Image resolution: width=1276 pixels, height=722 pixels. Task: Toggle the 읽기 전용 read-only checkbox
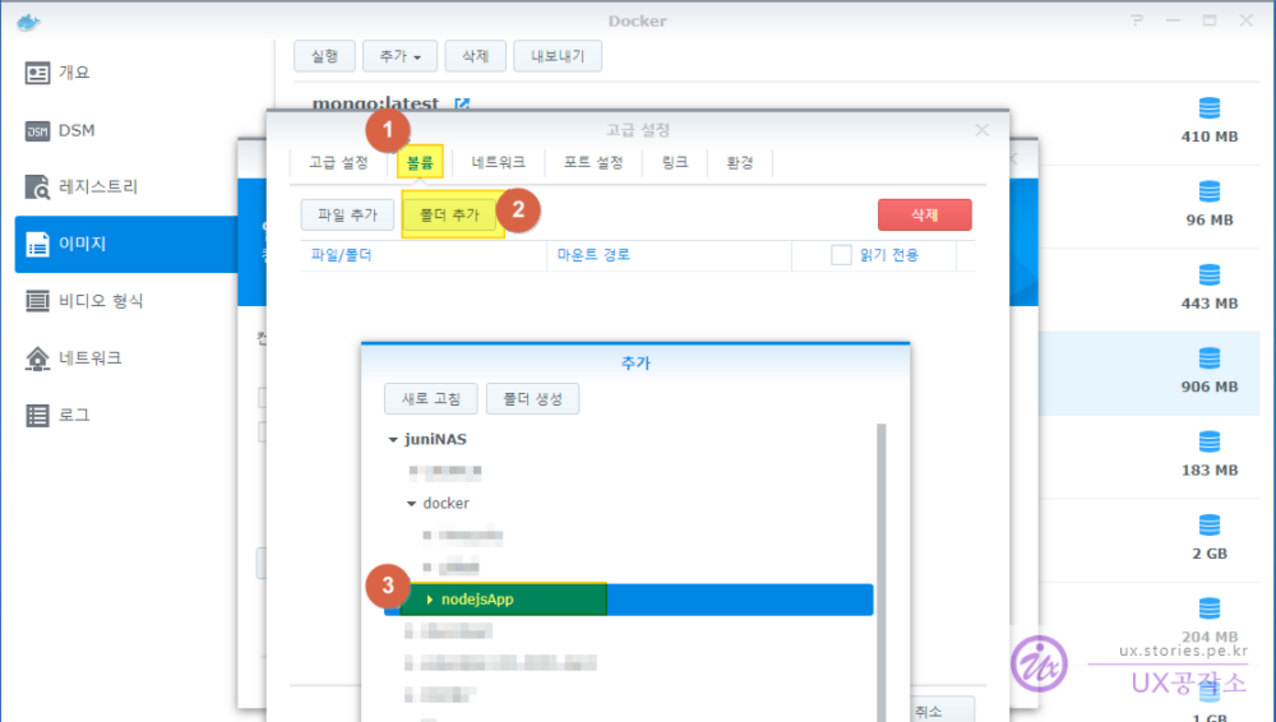pyautogui.click(x=841, y=255)
